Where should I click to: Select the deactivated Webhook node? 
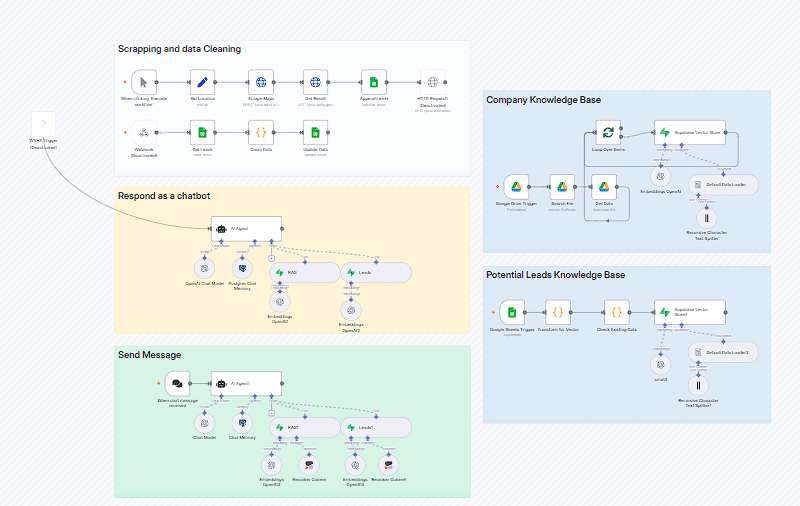tap(144, 132)
